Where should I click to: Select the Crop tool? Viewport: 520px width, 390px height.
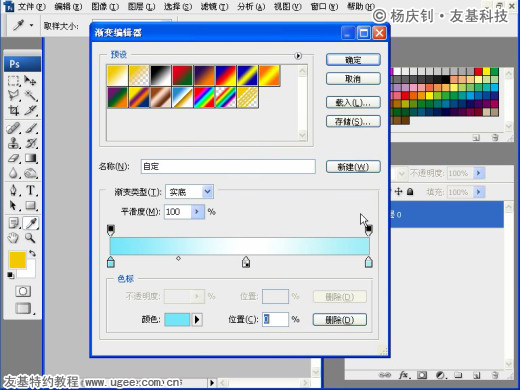point(13,110)
